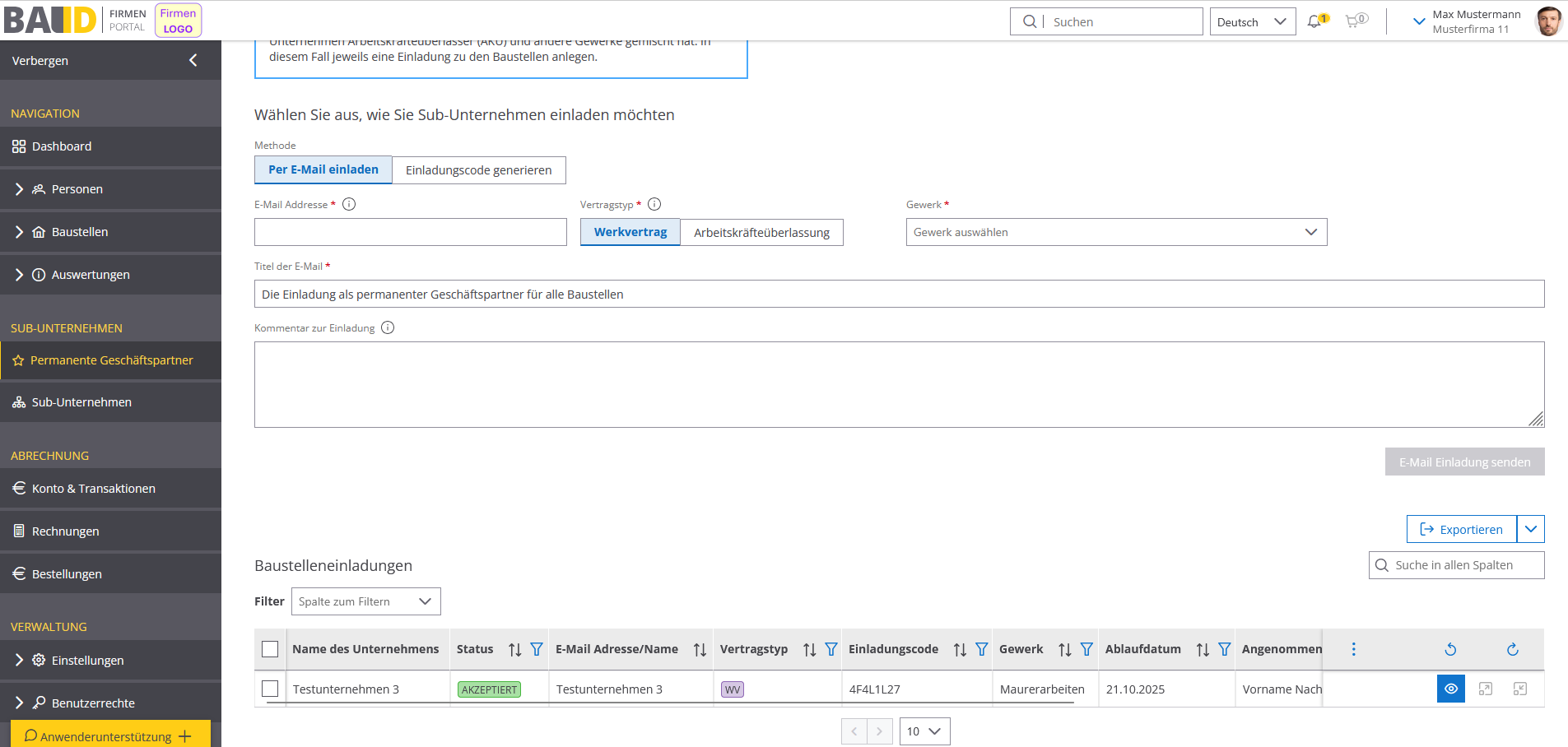
Task: Check the Testunternehmen 3 row checkbox
Action: (270, 689)
